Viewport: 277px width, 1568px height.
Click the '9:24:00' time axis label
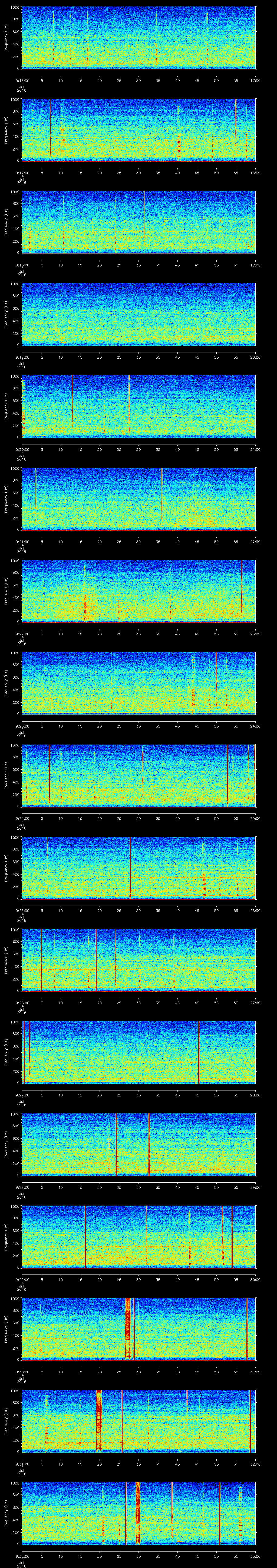point(22,818)
